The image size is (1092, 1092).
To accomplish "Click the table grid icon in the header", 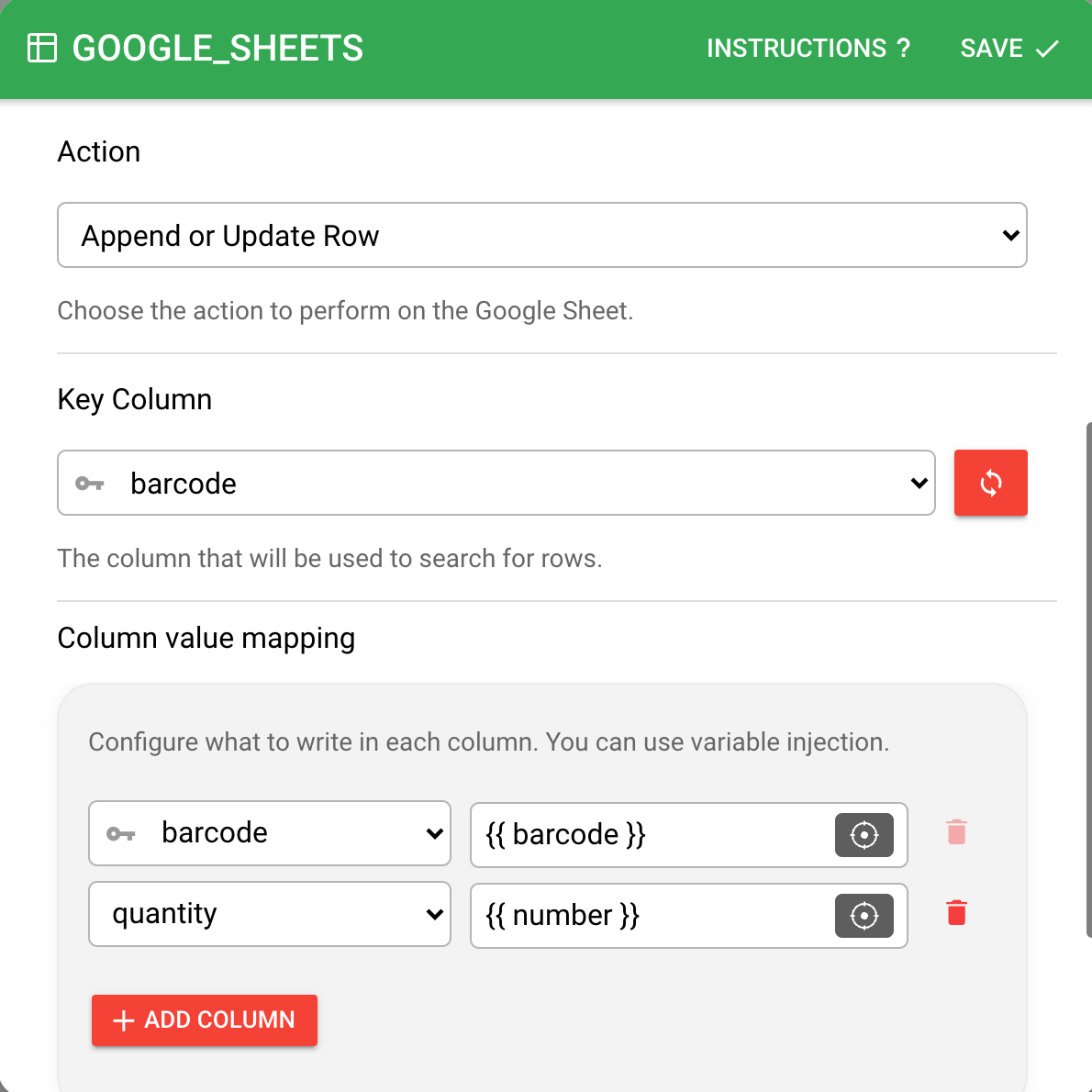I will (x=43, y=48).
